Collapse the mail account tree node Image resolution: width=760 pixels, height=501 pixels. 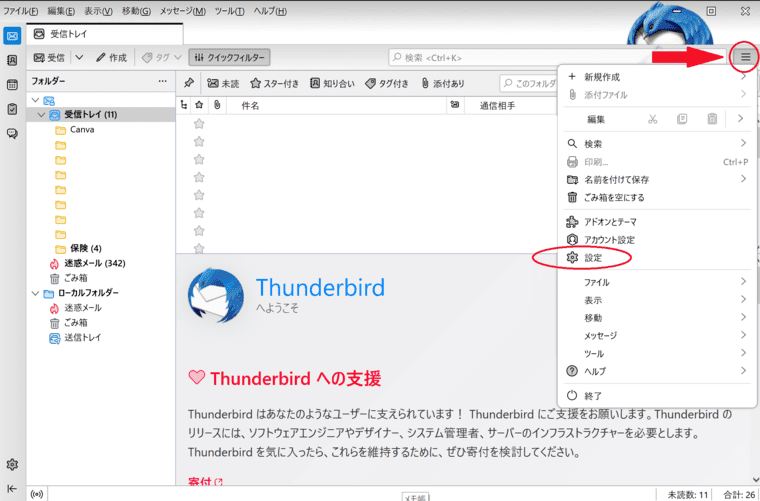point(35,100)
